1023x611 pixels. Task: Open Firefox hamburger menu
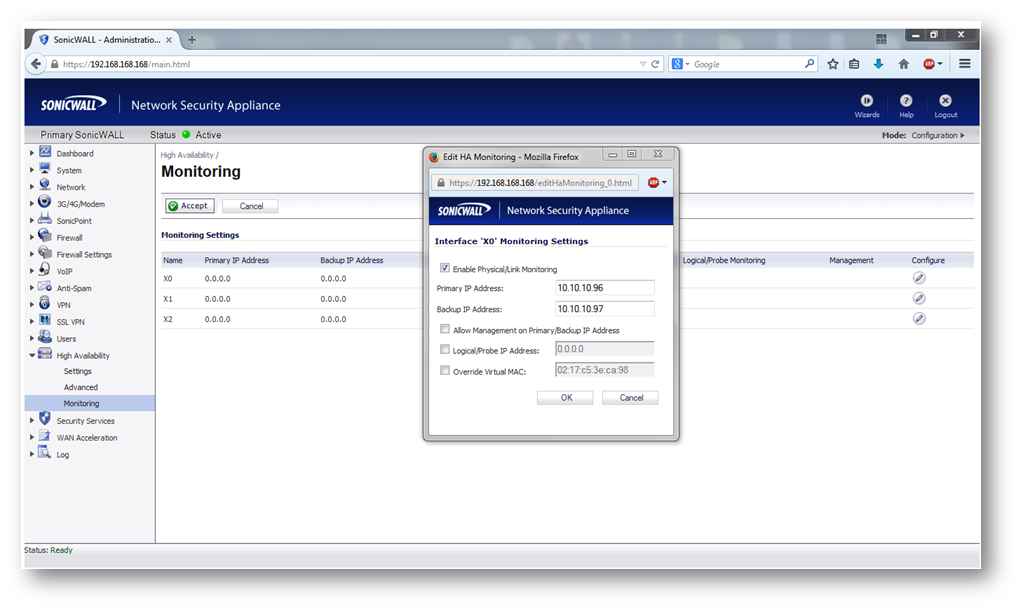pos(964,64)
